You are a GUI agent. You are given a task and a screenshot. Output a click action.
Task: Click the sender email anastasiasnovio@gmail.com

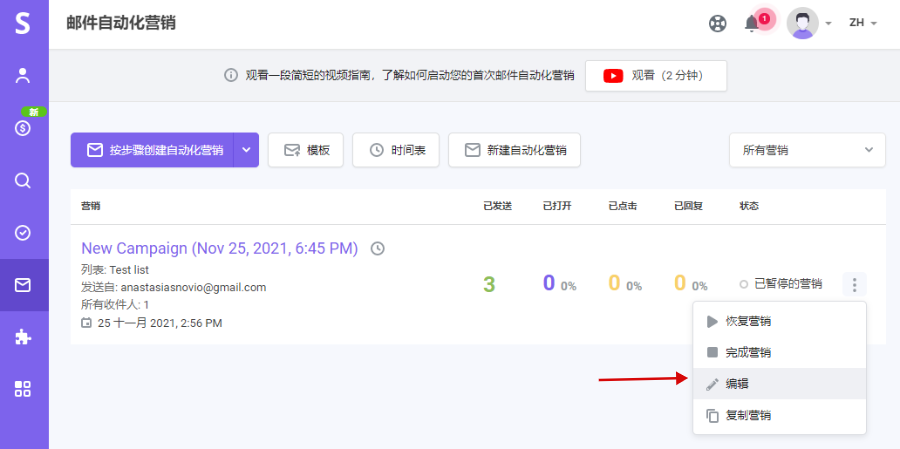click(x=193, y=287)
